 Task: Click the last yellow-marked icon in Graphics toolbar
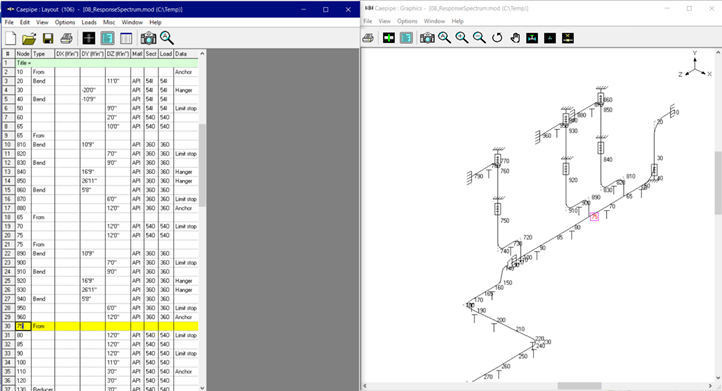pos(568,38)
